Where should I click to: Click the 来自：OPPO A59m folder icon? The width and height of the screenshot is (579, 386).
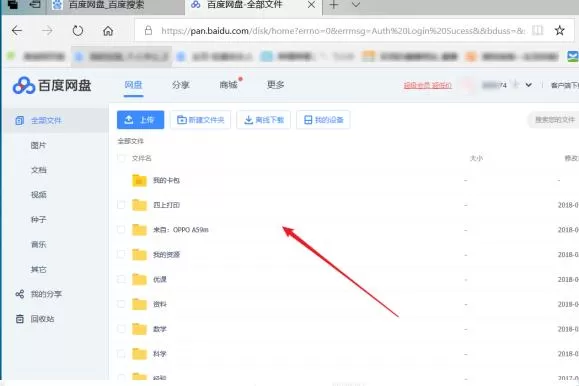click(139, 229)
